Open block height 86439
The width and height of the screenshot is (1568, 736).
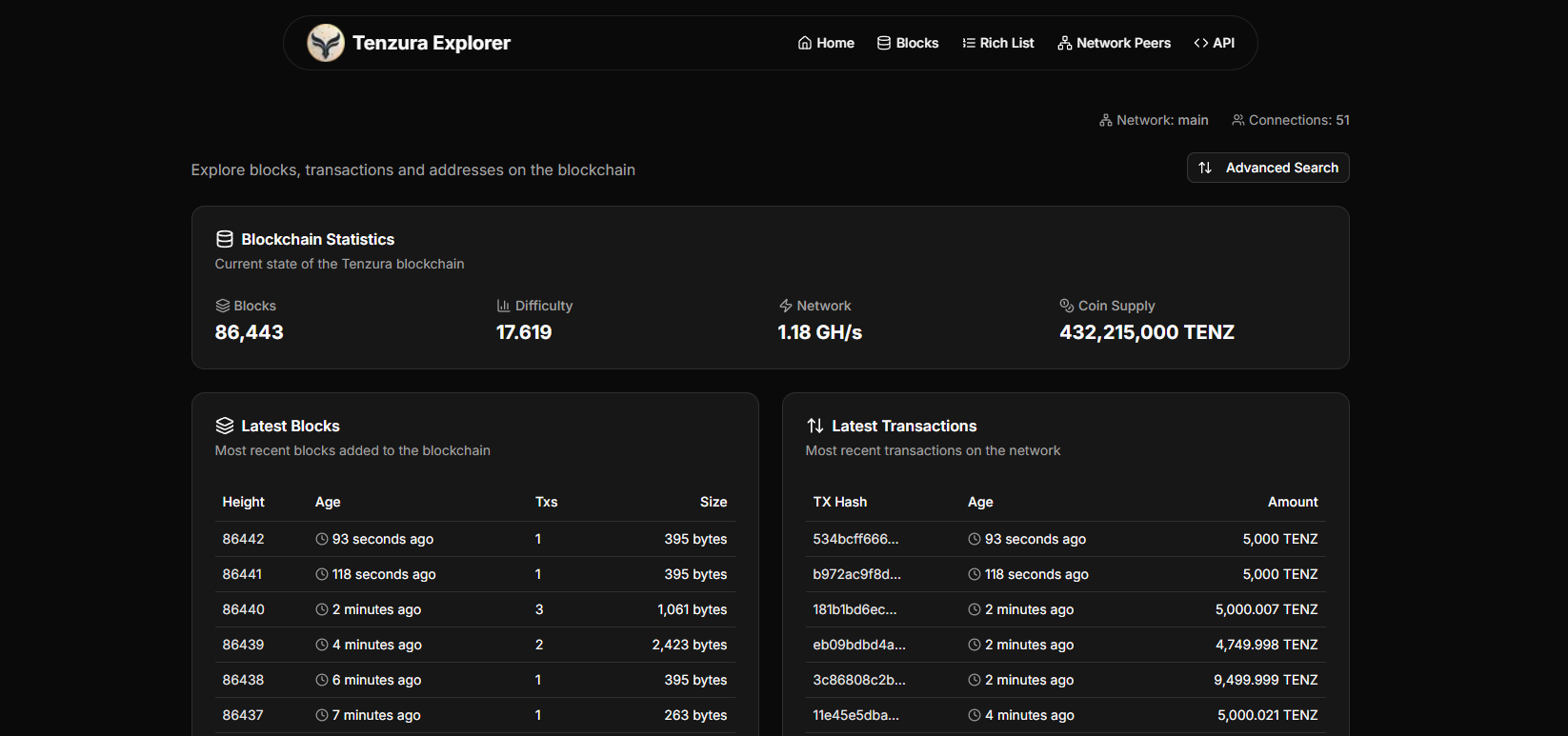click(244, 645)
